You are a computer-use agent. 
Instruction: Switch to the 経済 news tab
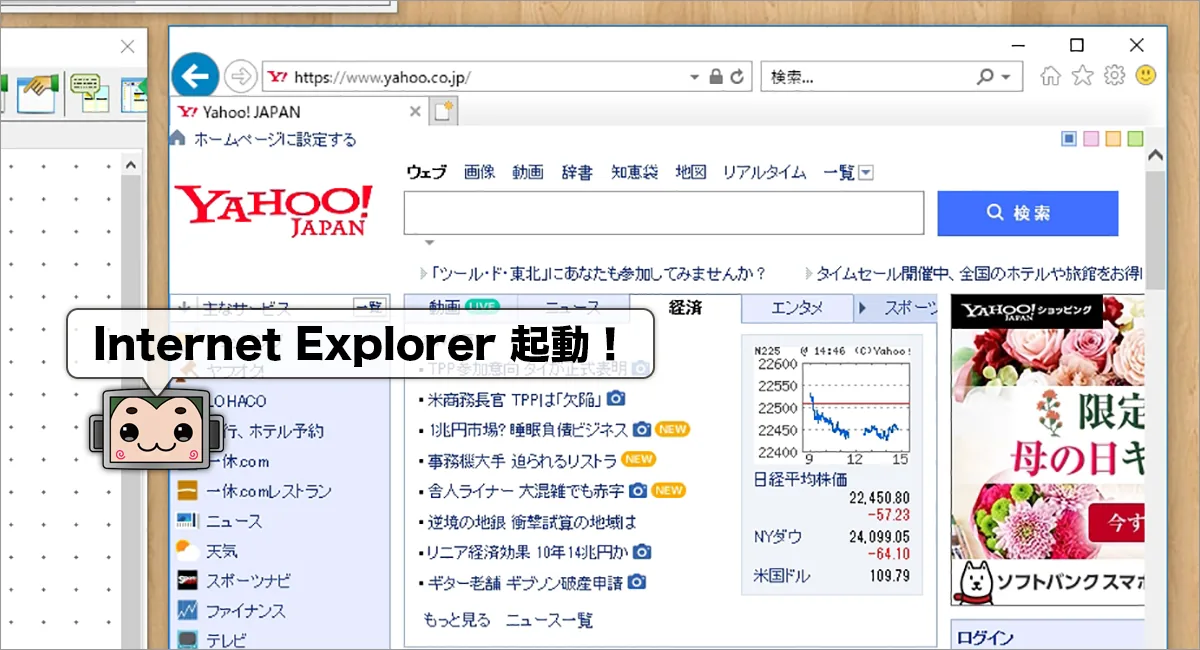point(686,308)
